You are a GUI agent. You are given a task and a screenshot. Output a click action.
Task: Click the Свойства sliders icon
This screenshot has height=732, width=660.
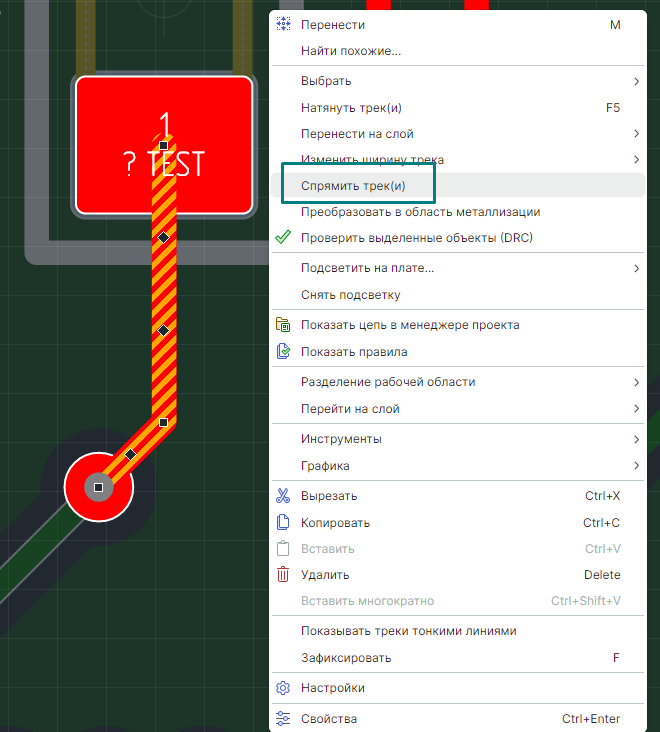click(x=283, y=719)
